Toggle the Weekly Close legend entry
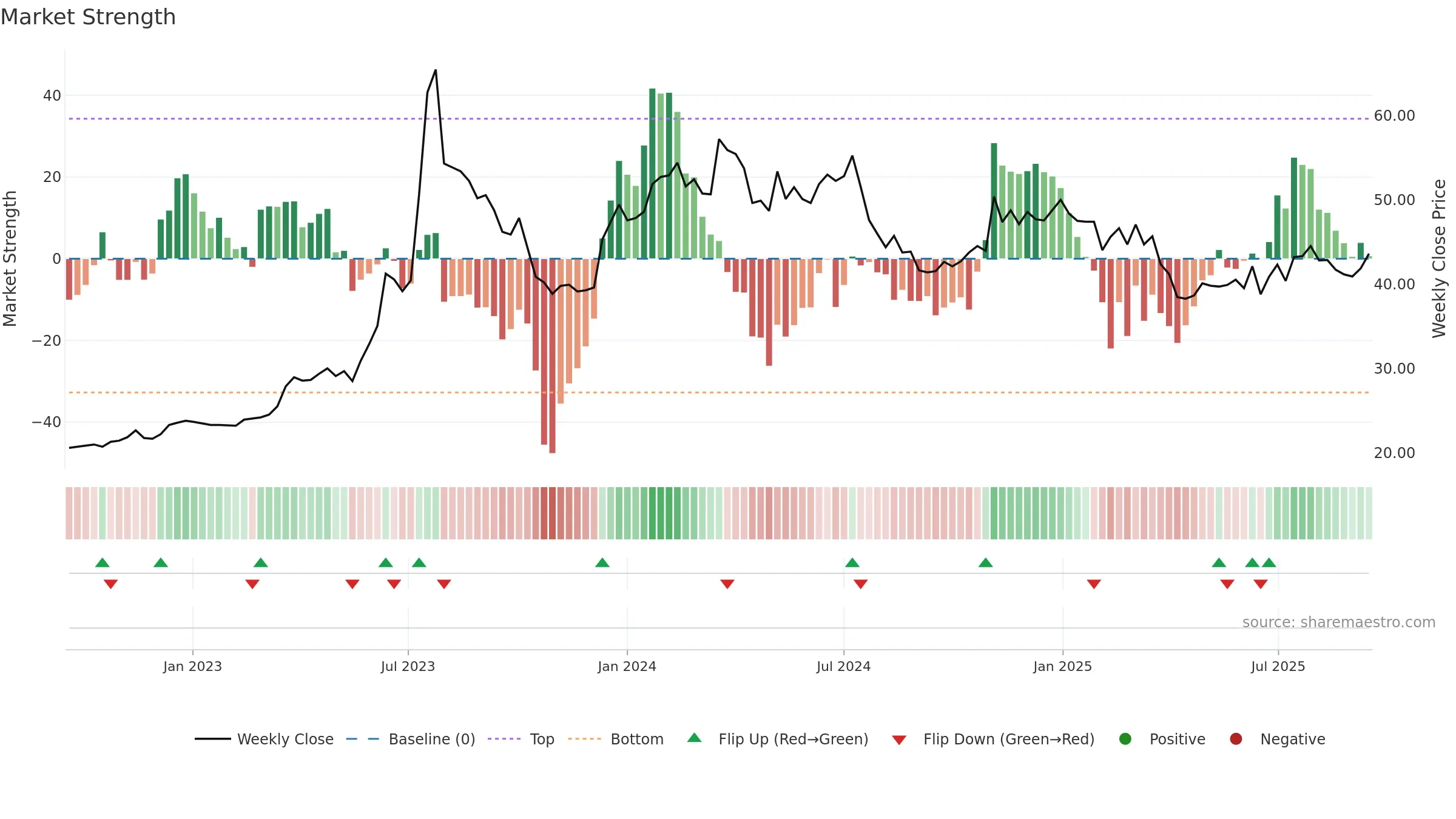The image size is (1456, 819). 264,739
